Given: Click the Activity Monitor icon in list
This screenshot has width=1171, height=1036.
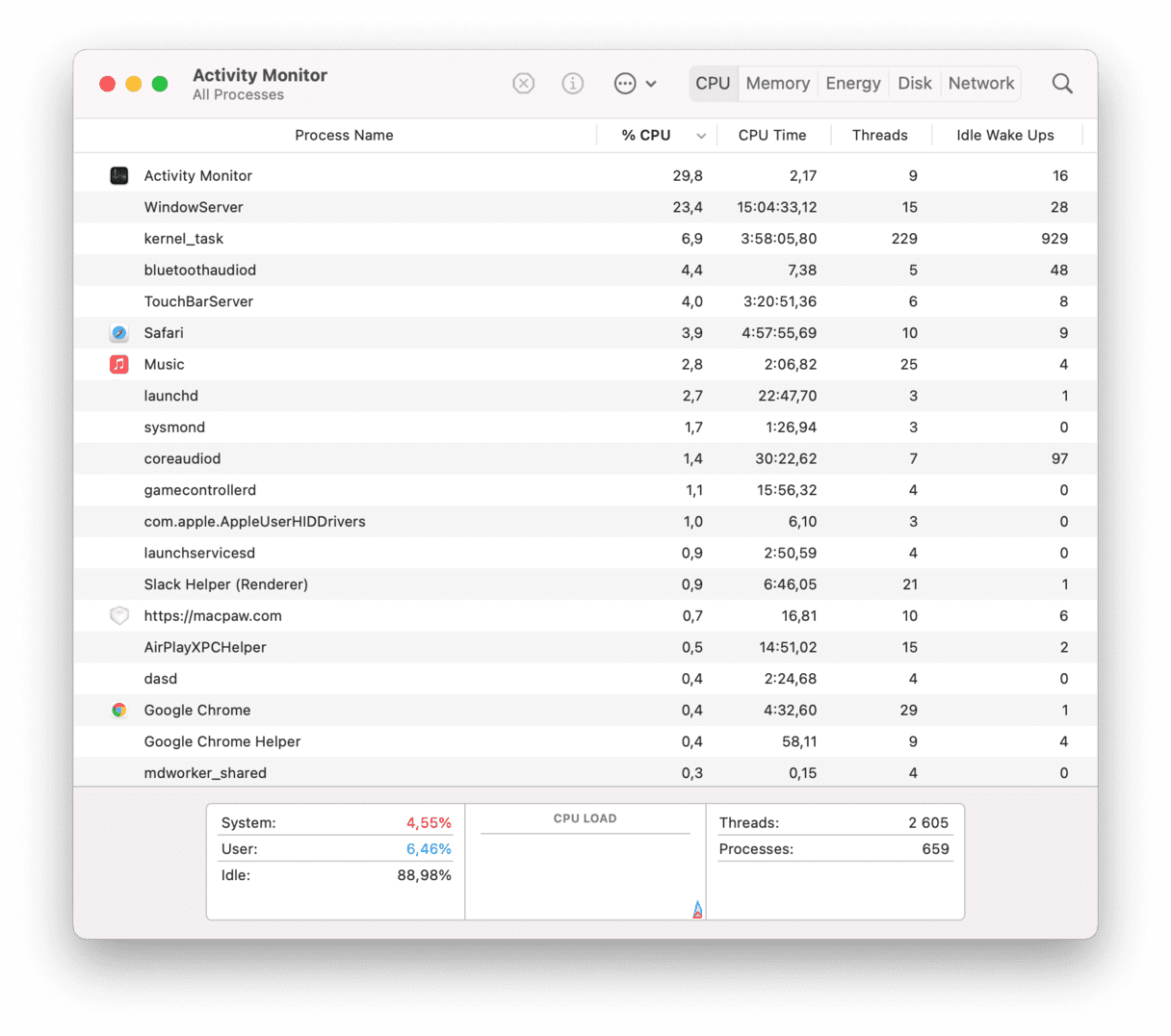Looking at the screenshot, I should (119, 176).
